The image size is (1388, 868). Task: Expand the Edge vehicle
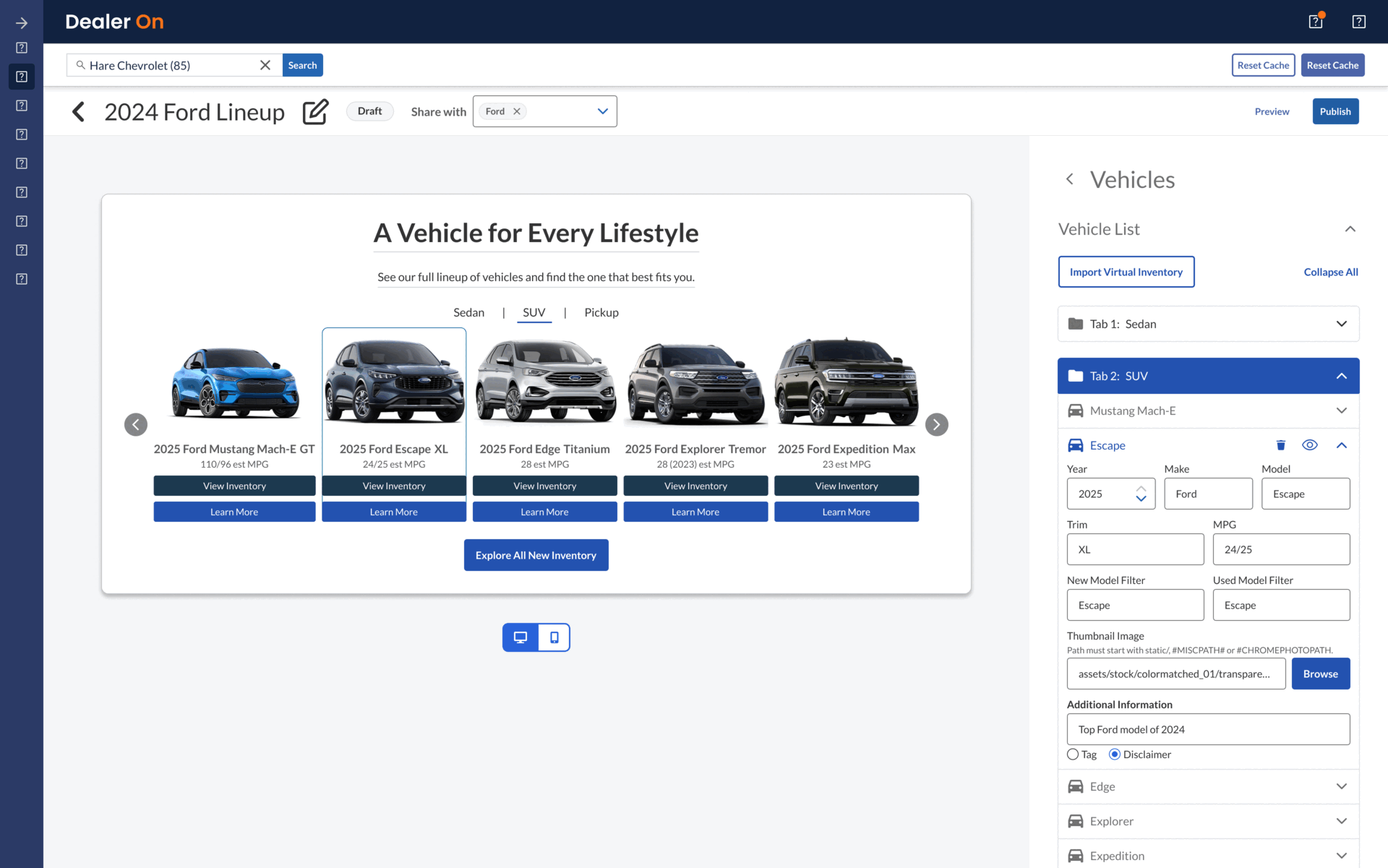[1209, 786]
